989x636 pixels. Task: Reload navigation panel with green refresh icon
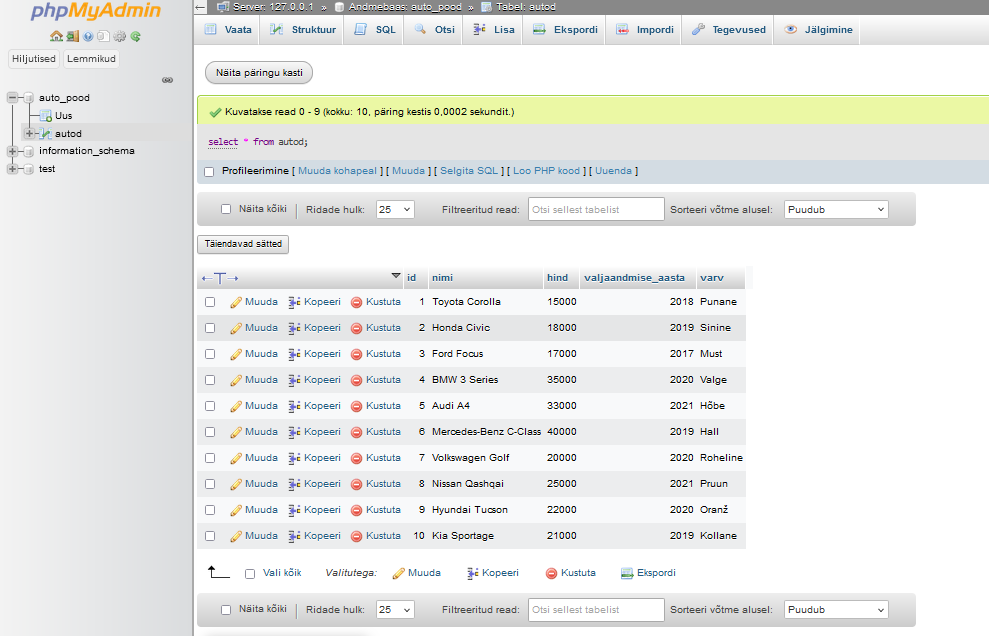pos(135,36)
